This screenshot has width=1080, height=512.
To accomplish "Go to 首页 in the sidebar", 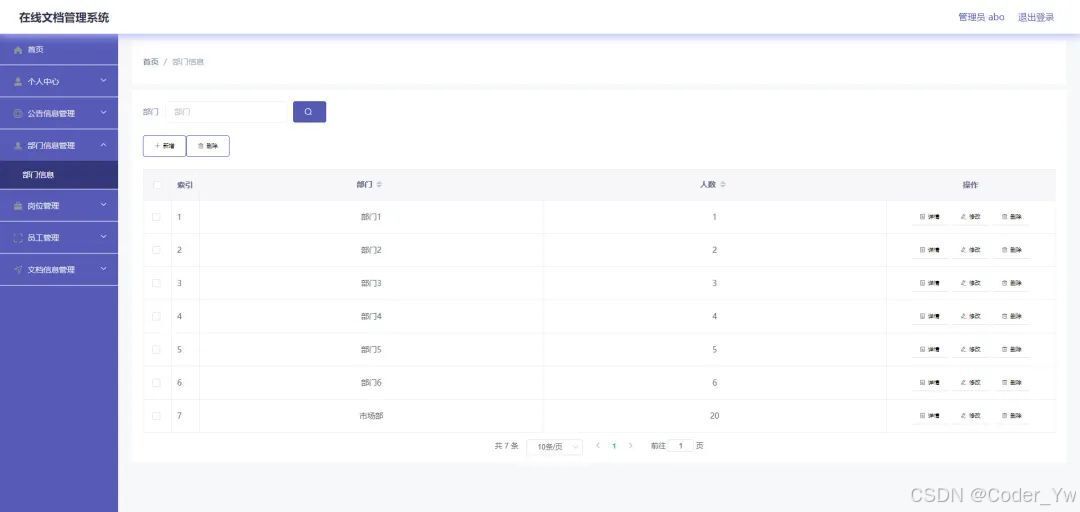I will coord(59,50).
